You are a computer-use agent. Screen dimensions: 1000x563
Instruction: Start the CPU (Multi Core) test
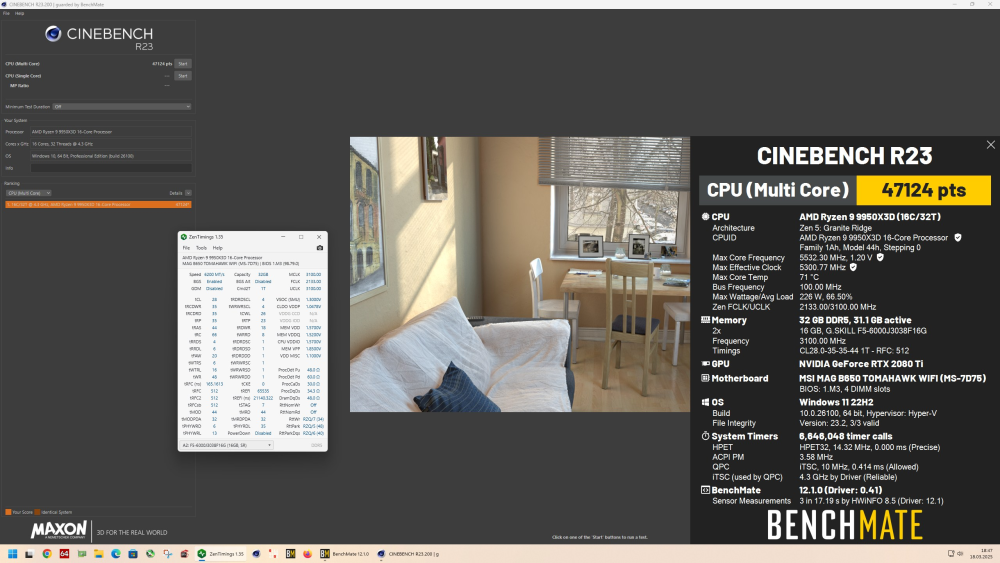182,64
